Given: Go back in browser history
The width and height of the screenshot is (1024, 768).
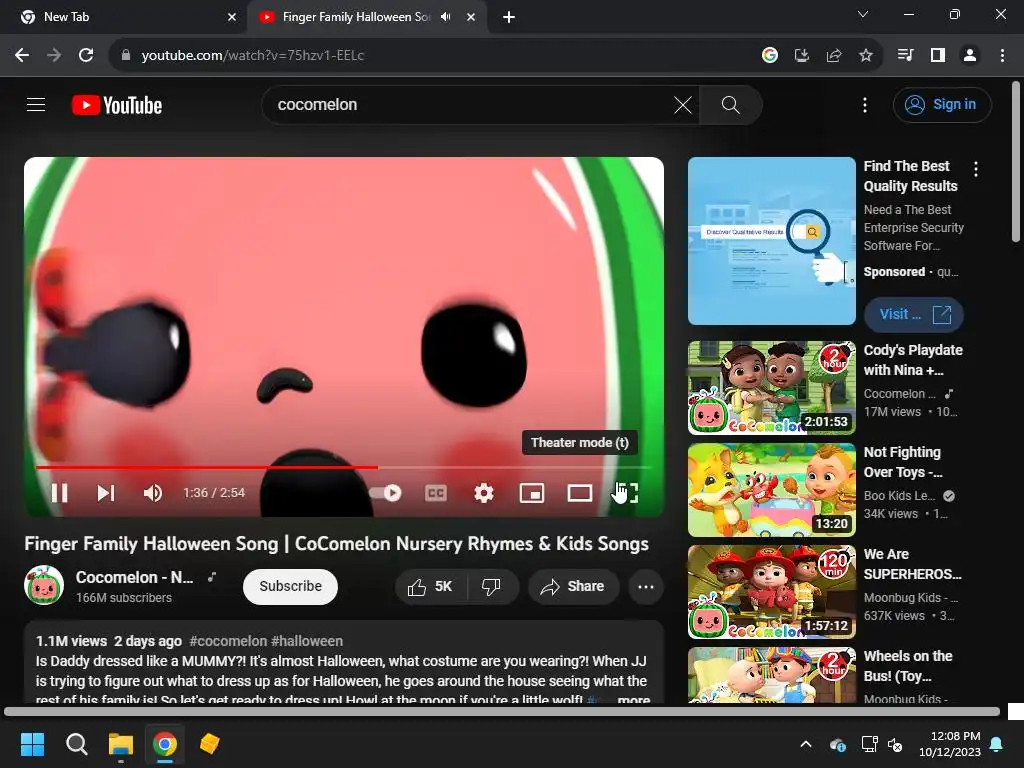Looking at the screenshot, I should [x=22, y=56].
